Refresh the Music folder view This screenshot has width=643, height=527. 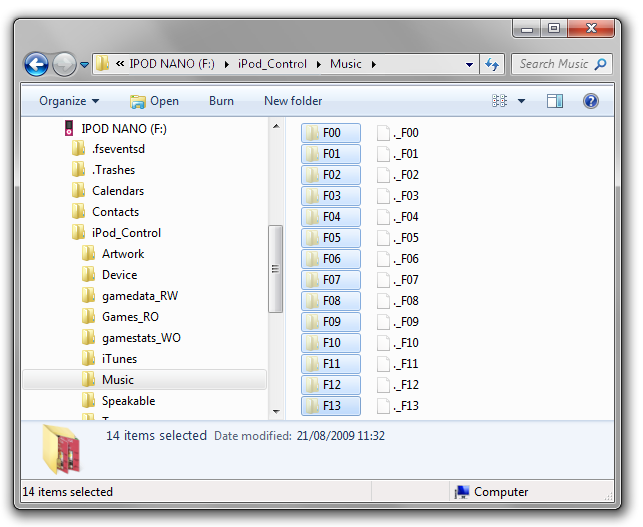tap(492, 64)
